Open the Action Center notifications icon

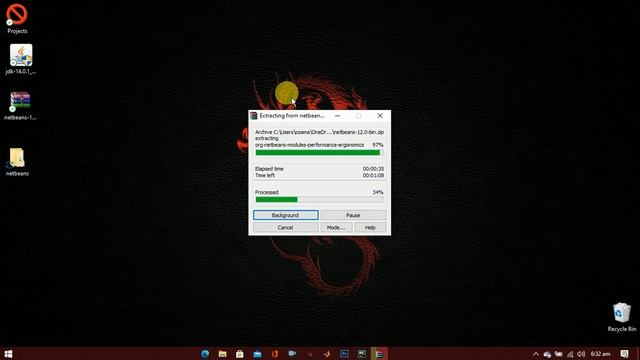(624, 353)
